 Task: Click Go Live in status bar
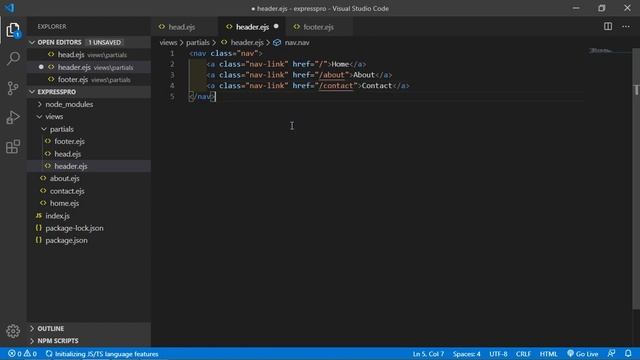click(x=582, y=354)
